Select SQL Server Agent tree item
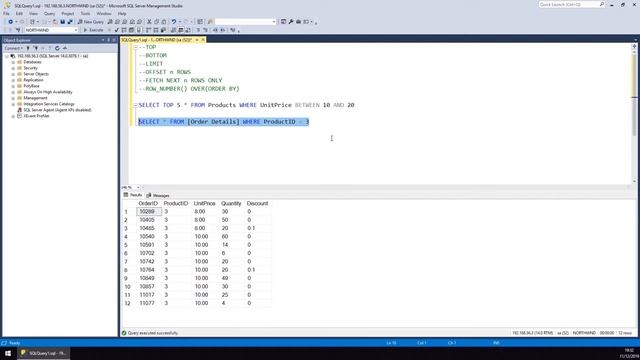Screen dimensions: 640x360 point(57,110)
